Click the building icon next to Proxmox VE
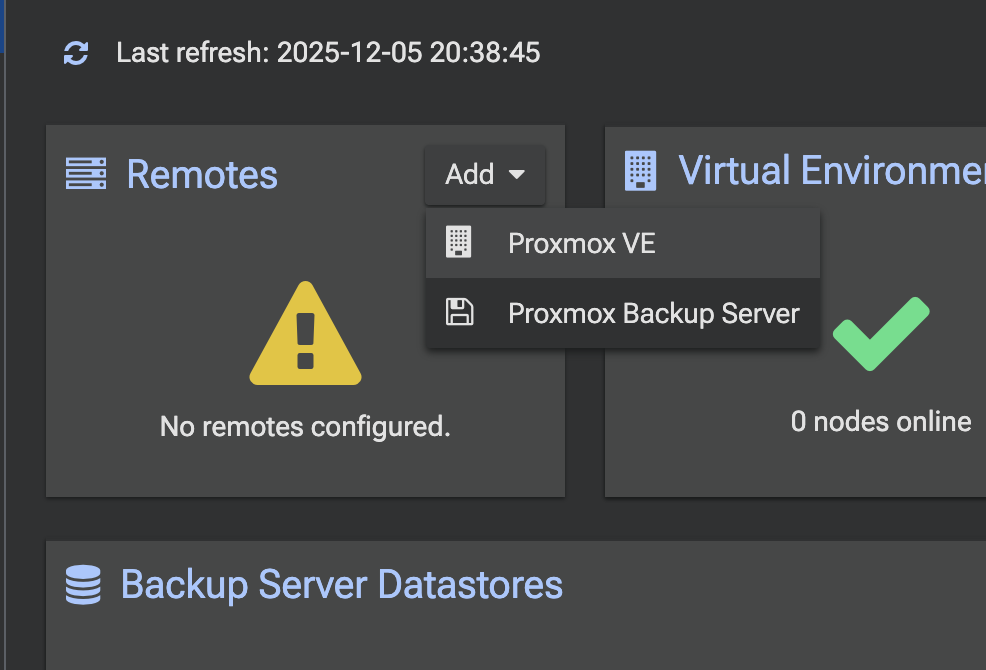986x670 pixels. [x=459, y=243]
